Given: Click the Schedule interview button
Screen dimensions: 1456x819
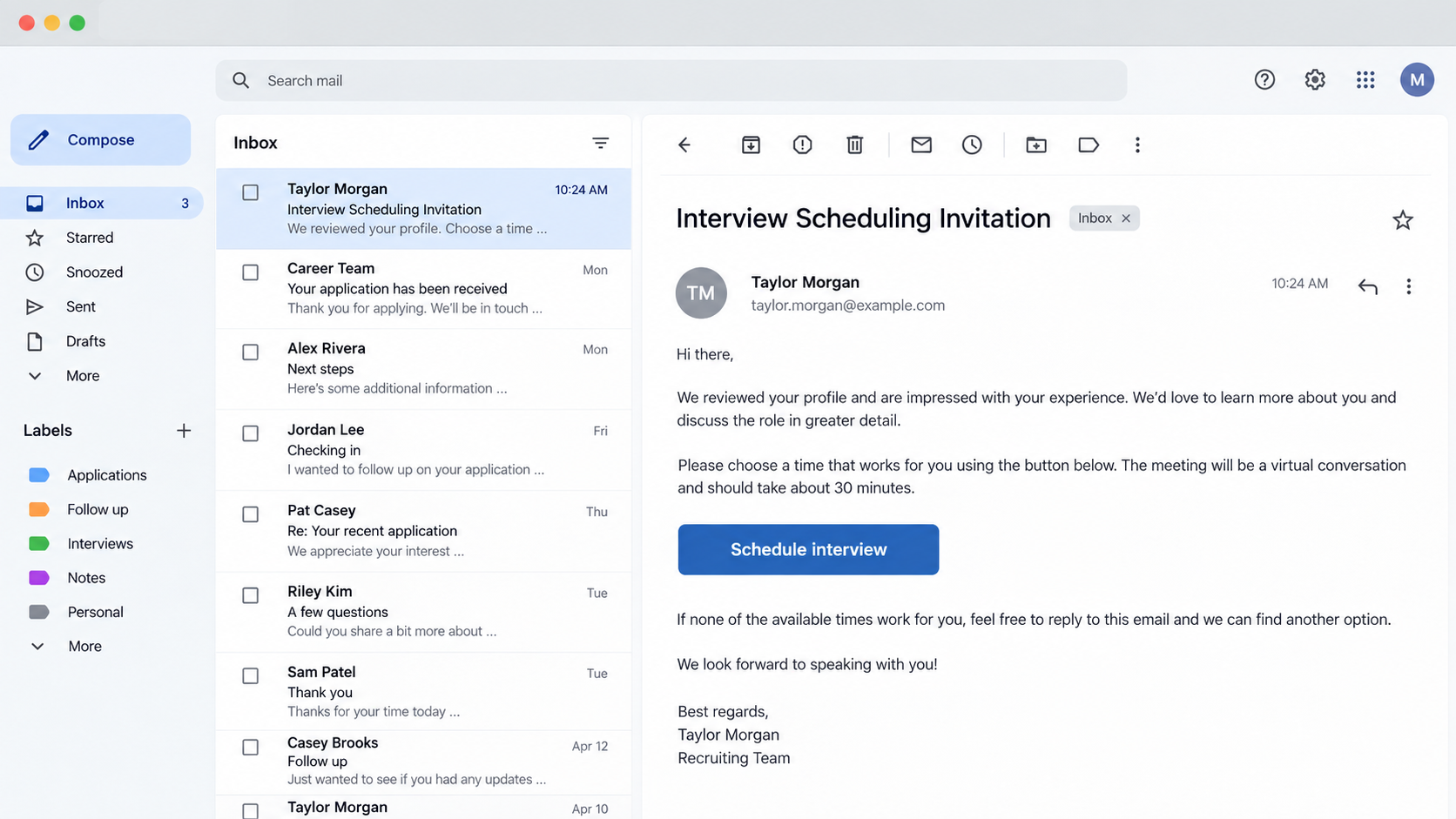Looking at the screenshot, I should point(808,549).
